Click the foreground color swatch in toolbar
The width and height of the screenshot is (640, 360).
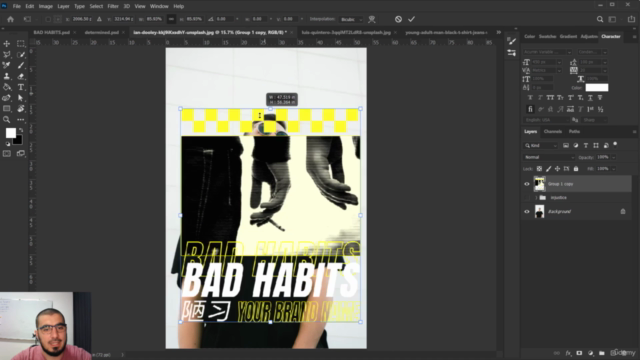click(x=10, y=133)
